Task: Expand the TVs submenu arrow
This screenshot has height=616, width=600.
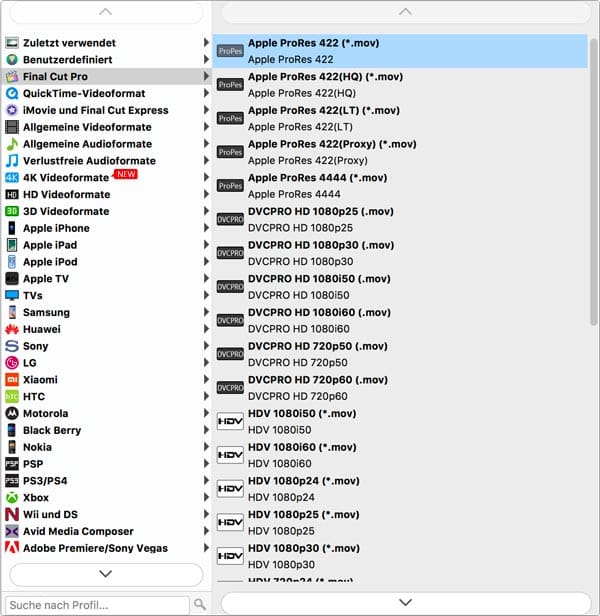Action: tap(206, 295)
